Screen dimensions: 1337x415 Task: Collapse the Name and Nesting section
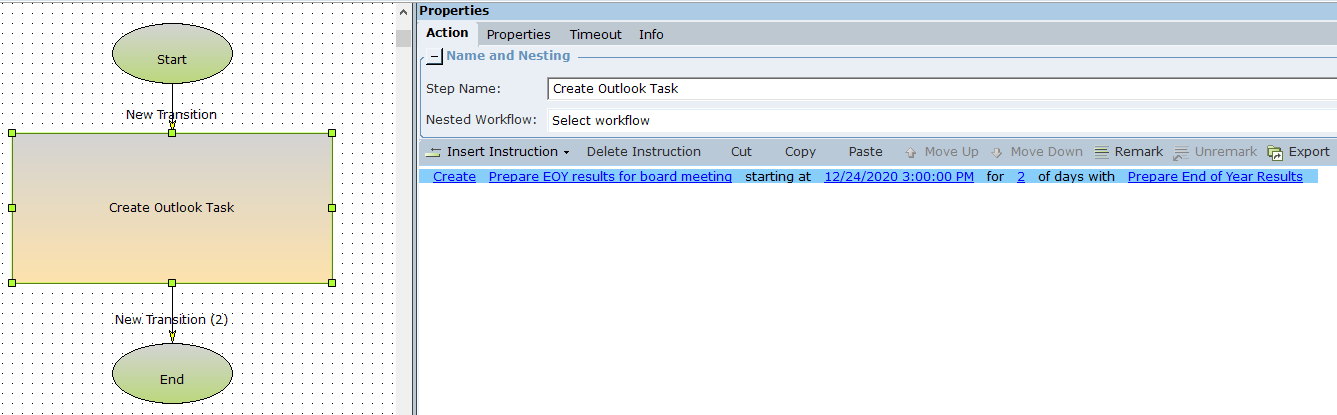coord(434,57)
